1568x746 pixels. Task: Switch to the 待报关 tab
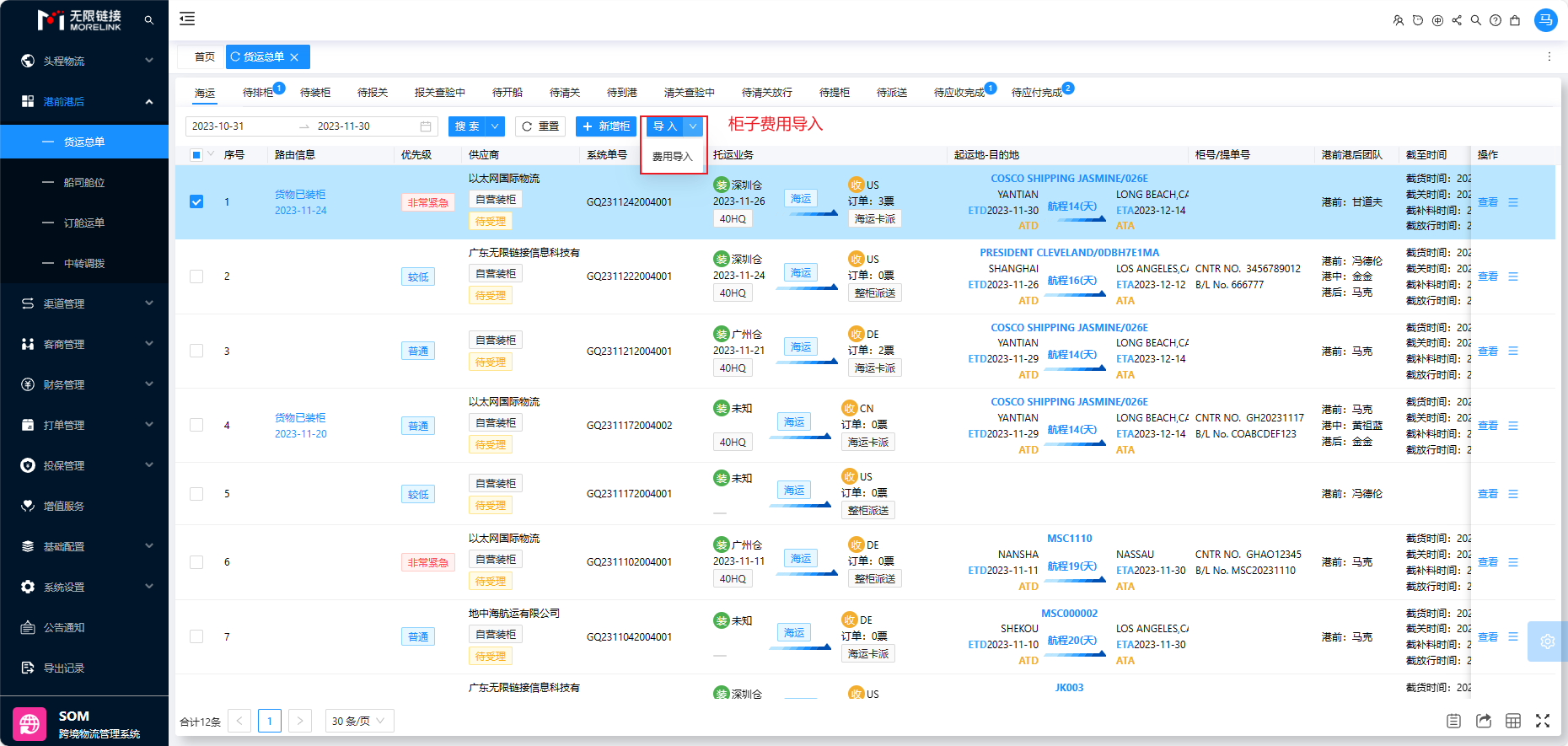click(x=373, y=93)
